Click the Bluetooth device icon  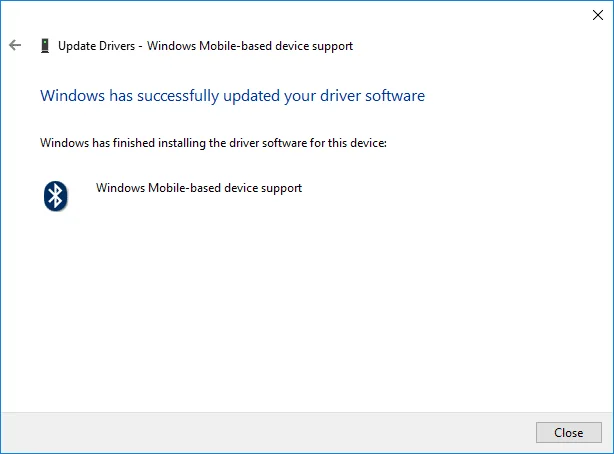tap(56, 196)
